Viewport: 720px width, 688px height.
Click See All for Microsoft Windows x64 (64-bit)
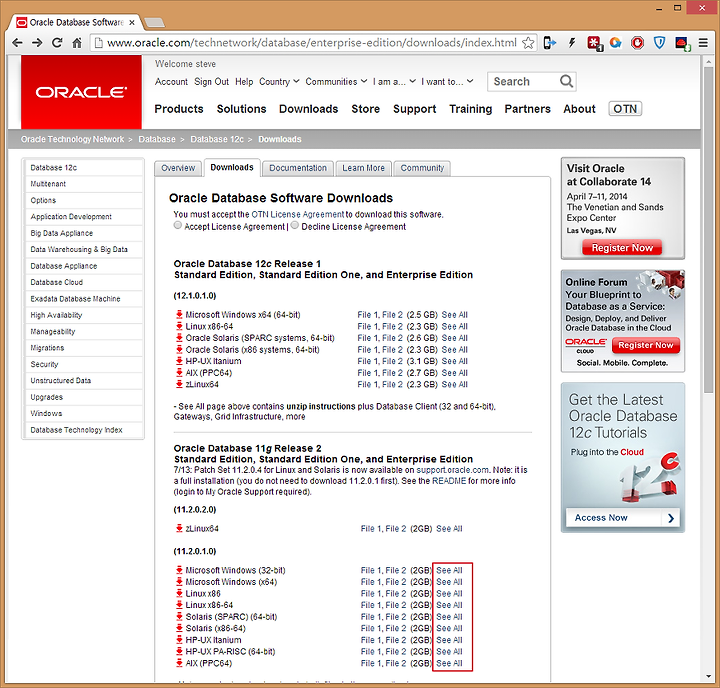(x=454, y=315)
